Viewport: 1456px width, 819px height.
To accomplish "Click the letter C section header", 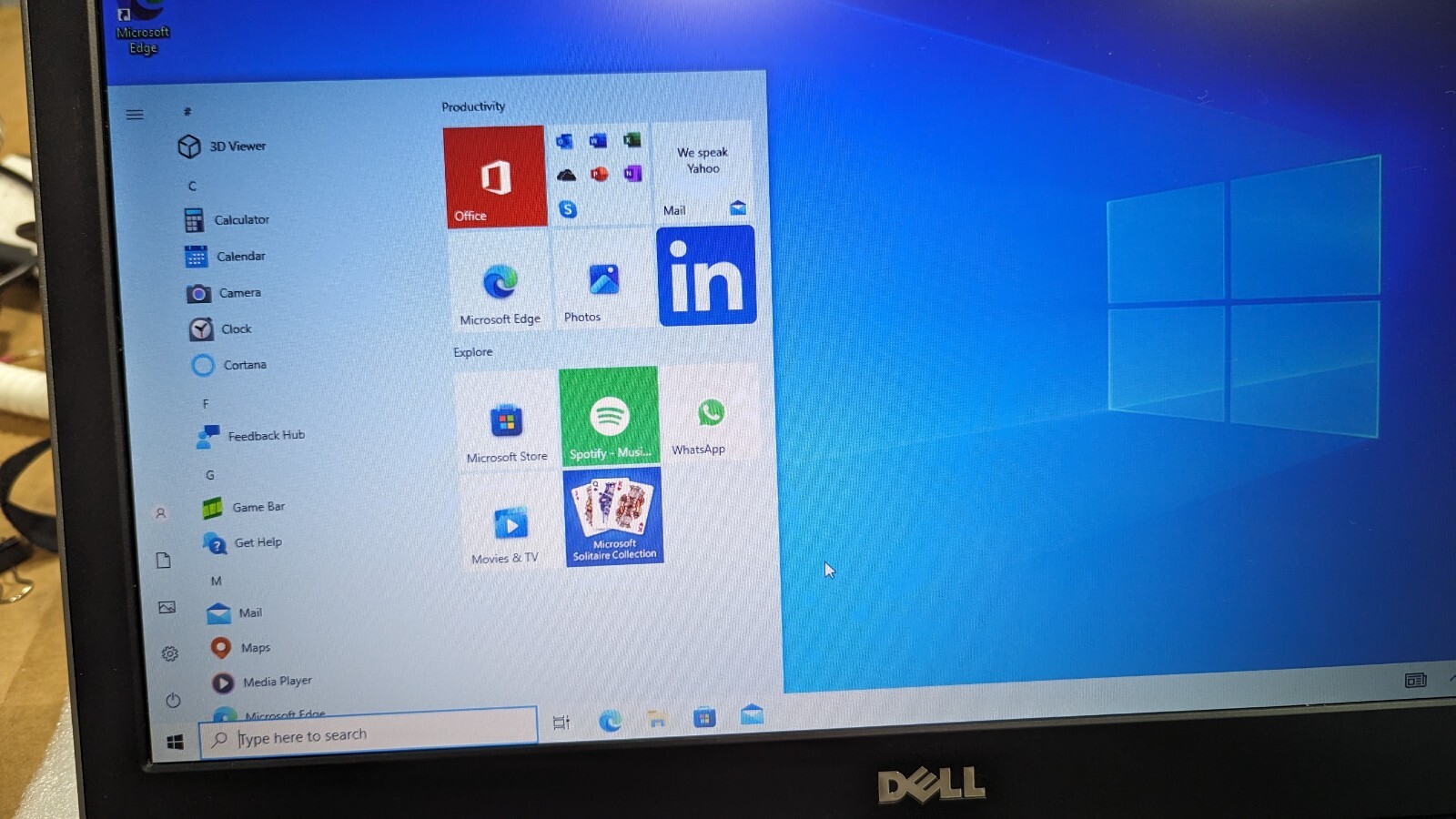I will pos(192,186).
